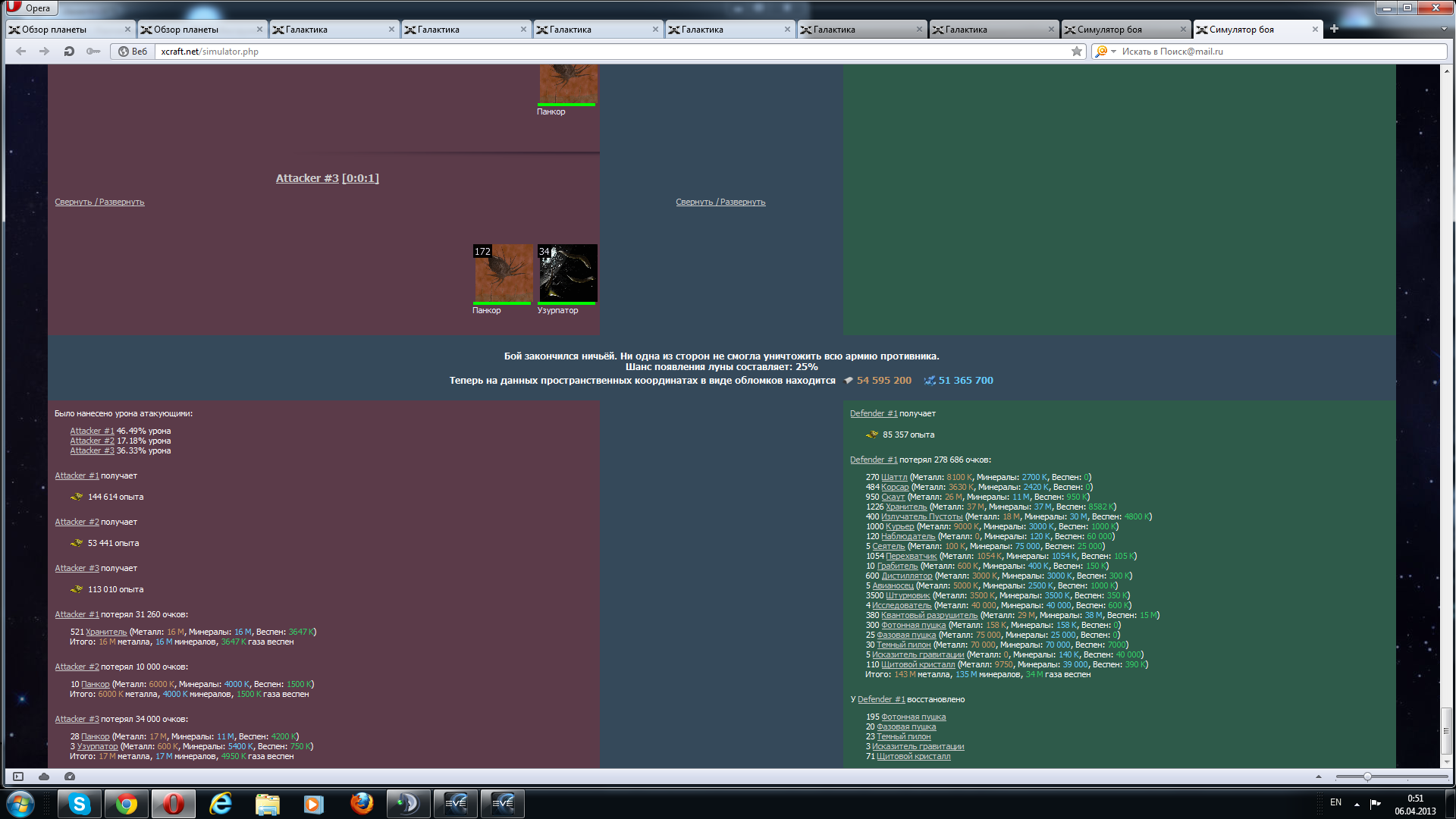
Task: Open the Штурмовик unit link
Action: coord(907,595)
